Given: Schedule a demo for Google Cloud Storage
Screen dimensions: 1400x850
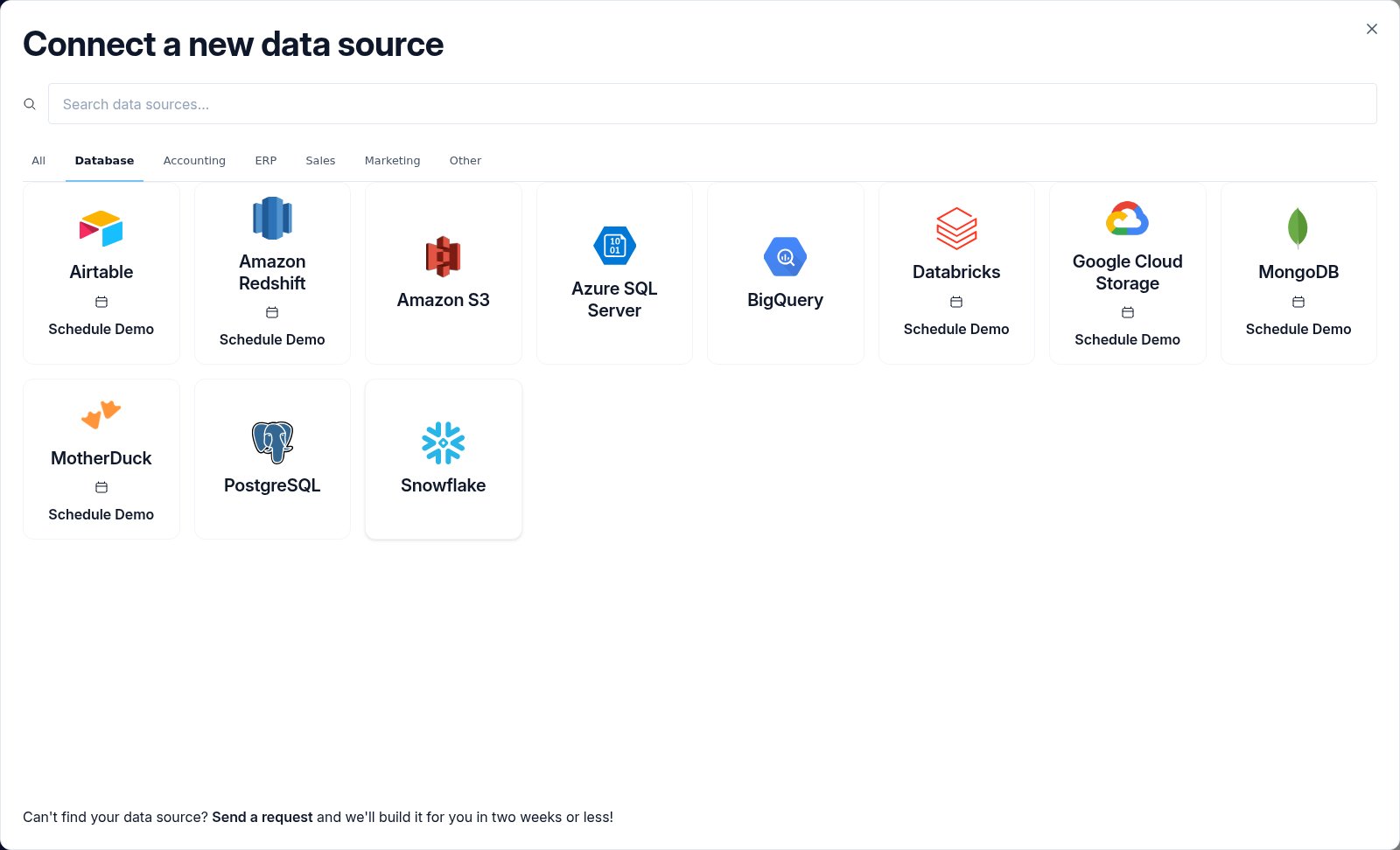Looking at the screenshot, I should [x=1127, y=339].
